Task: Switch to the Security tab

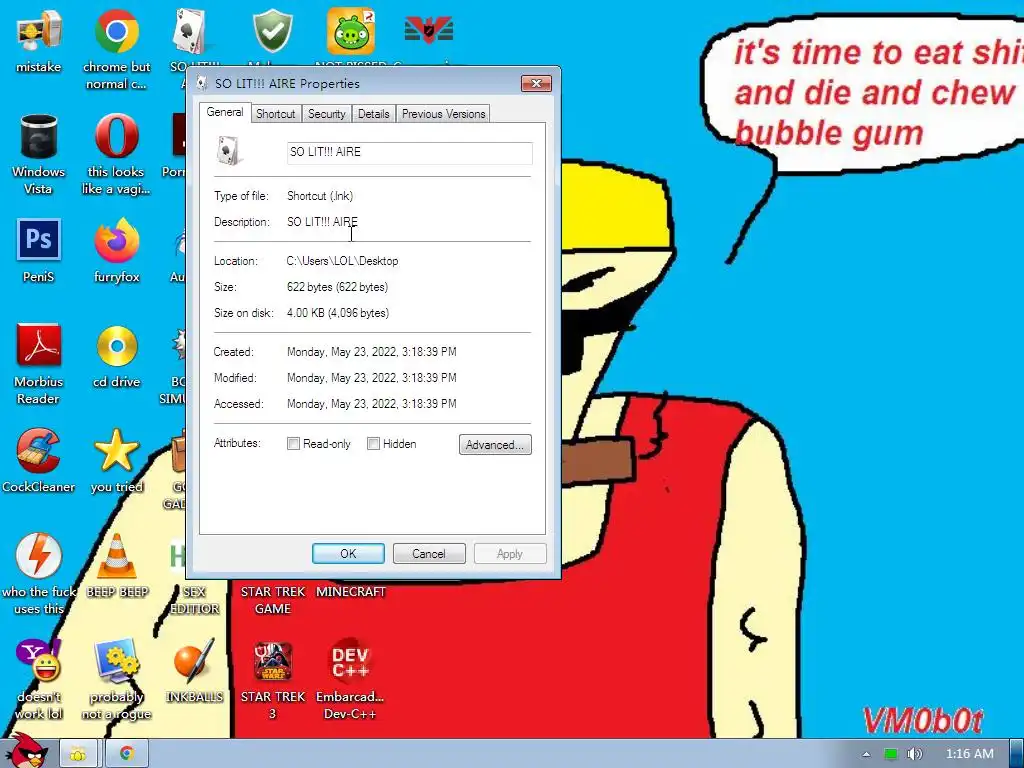Action: pyautogui.click(x=326, y=114)
